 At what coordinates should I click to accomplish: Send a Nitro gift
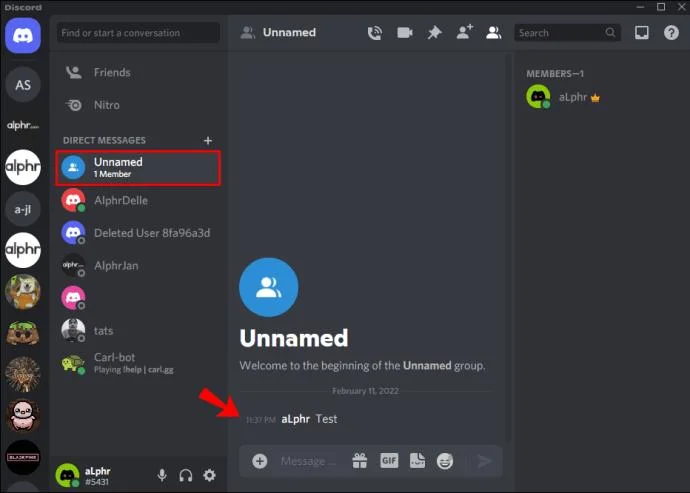360,461
